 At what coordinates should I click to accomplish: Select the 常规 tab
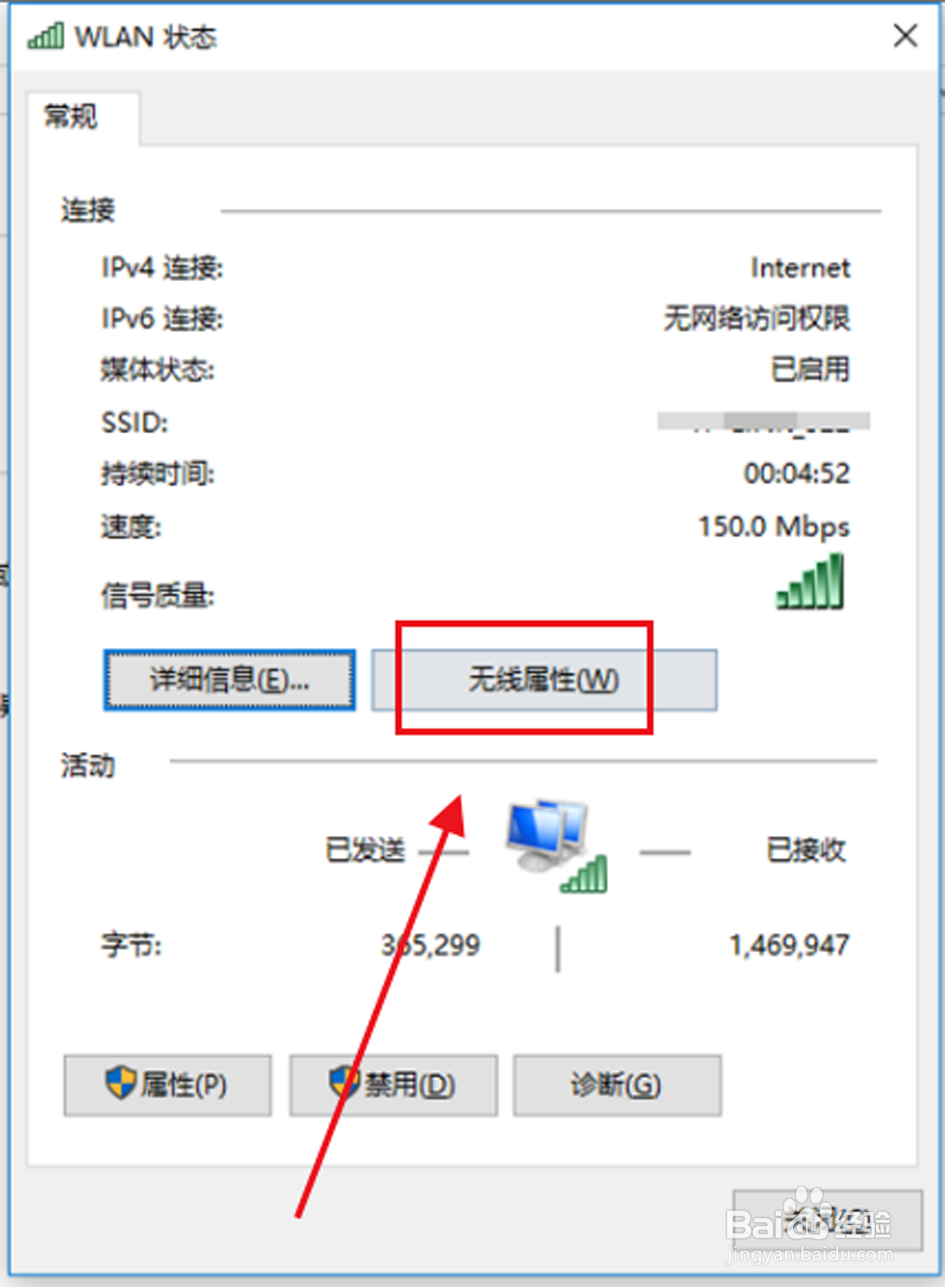point(72,117)
